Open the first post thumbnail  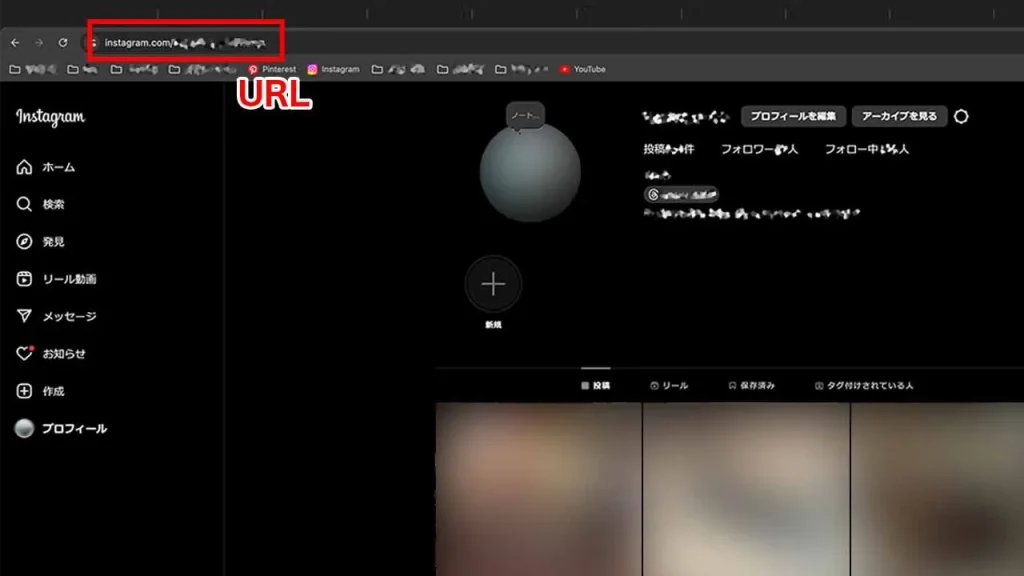click(x=539, y=489)
